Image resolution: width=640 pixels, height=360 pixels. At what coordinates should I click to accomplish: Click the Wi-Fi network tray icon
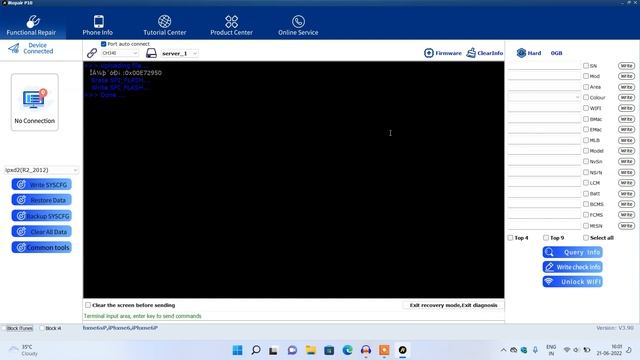[567, 350]
